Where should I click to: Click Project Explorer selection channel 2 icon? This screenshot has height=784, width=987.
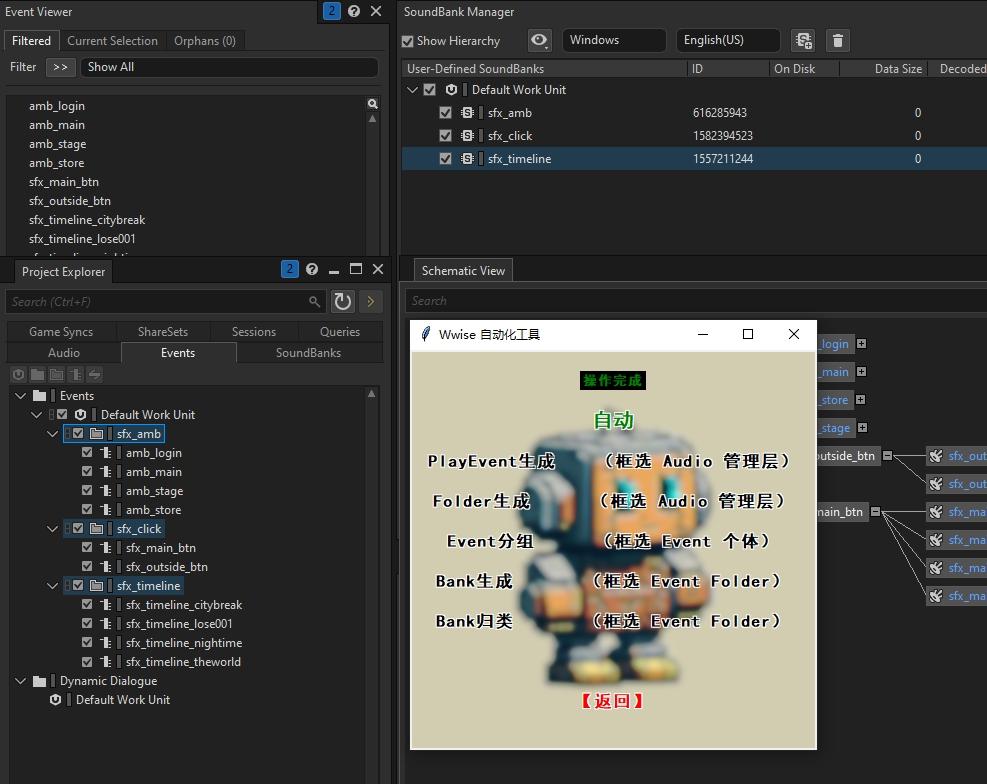click(x=290, y=269)
